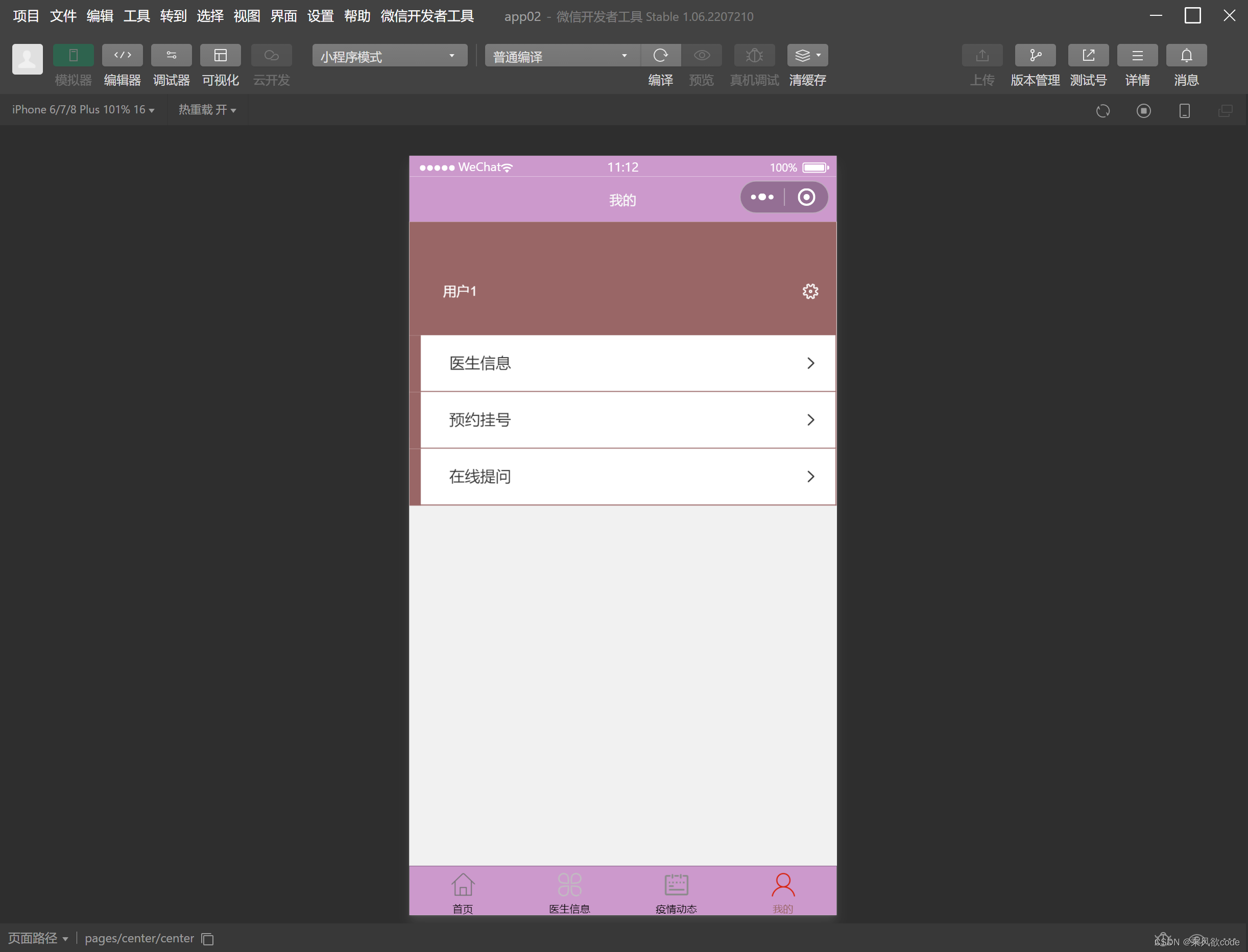
Task: Click the 消息 notification bell icon
Action: point(1186,56)
